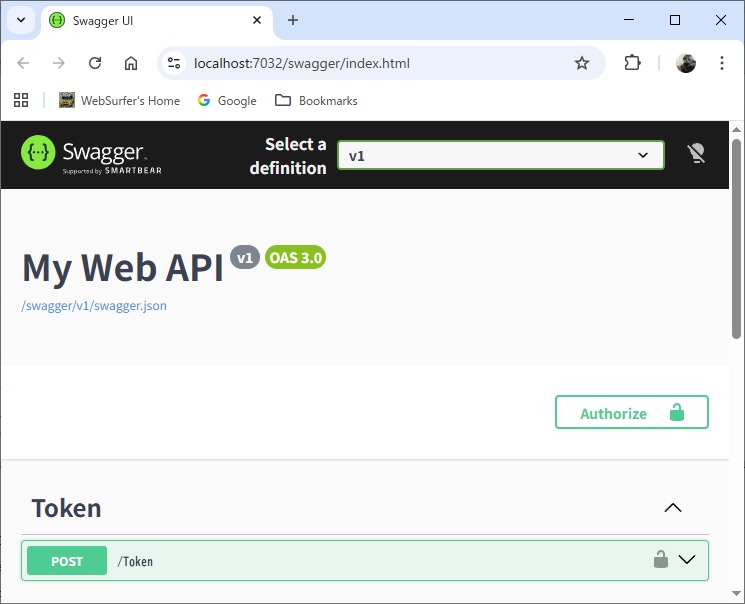
Task: Open WebSurfer's Home bookmark
Action: click(119, 101)
